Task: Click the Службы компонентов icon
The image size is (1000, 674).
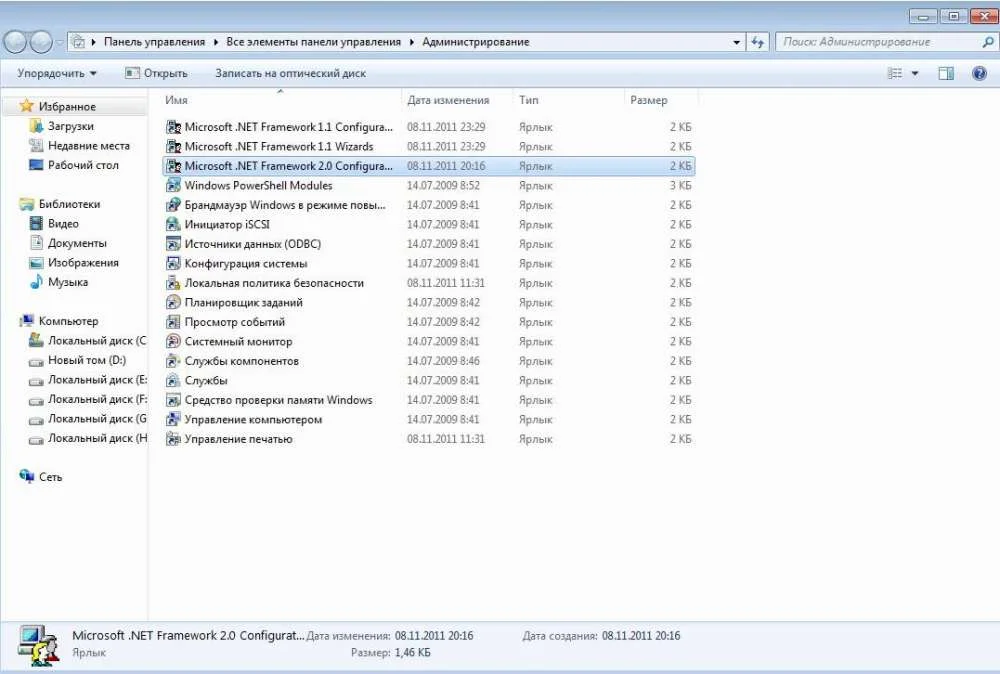Action: click(x=173, y=361)
